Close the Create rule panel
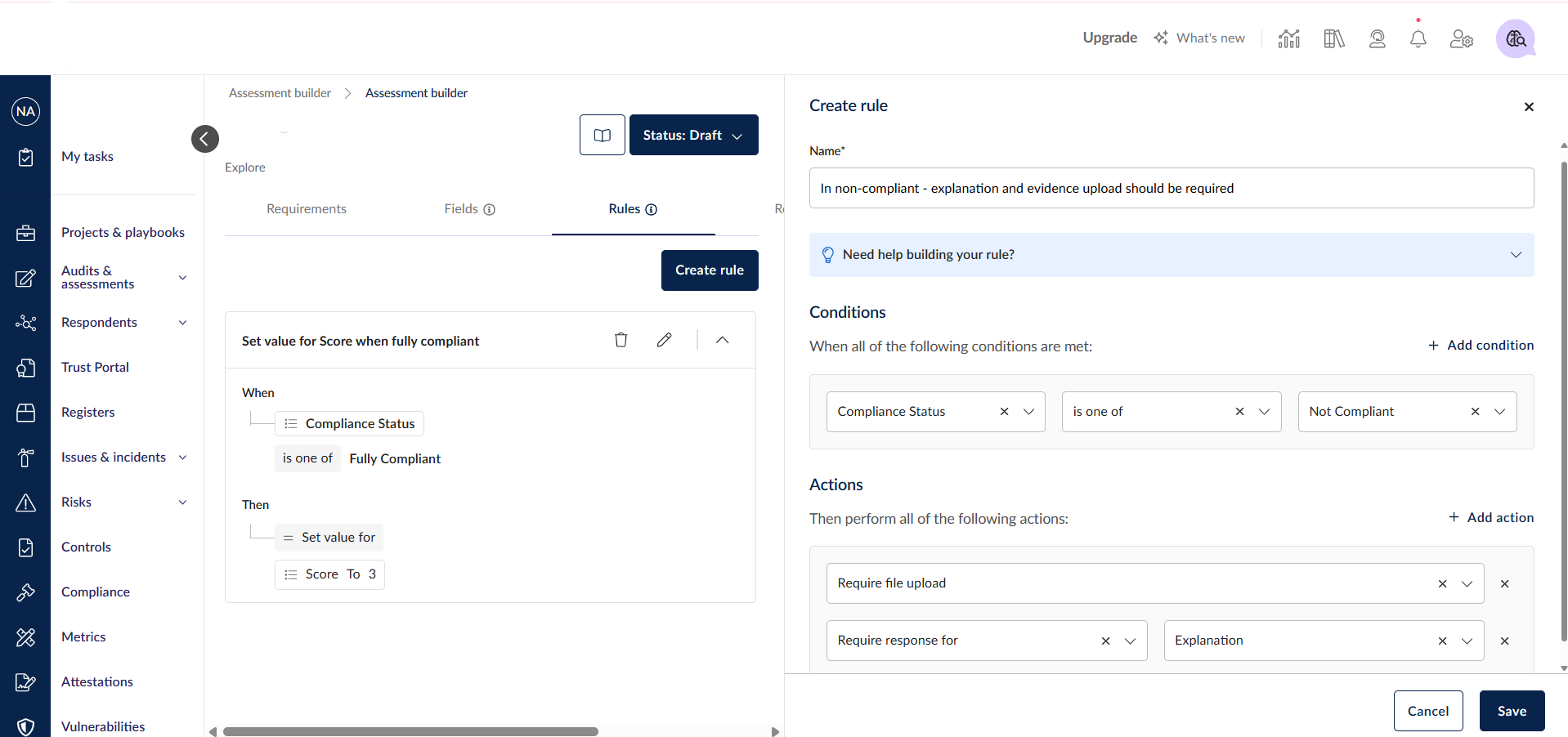The width and height of the screenshot is (1568, 737). tap(1529, 107)
